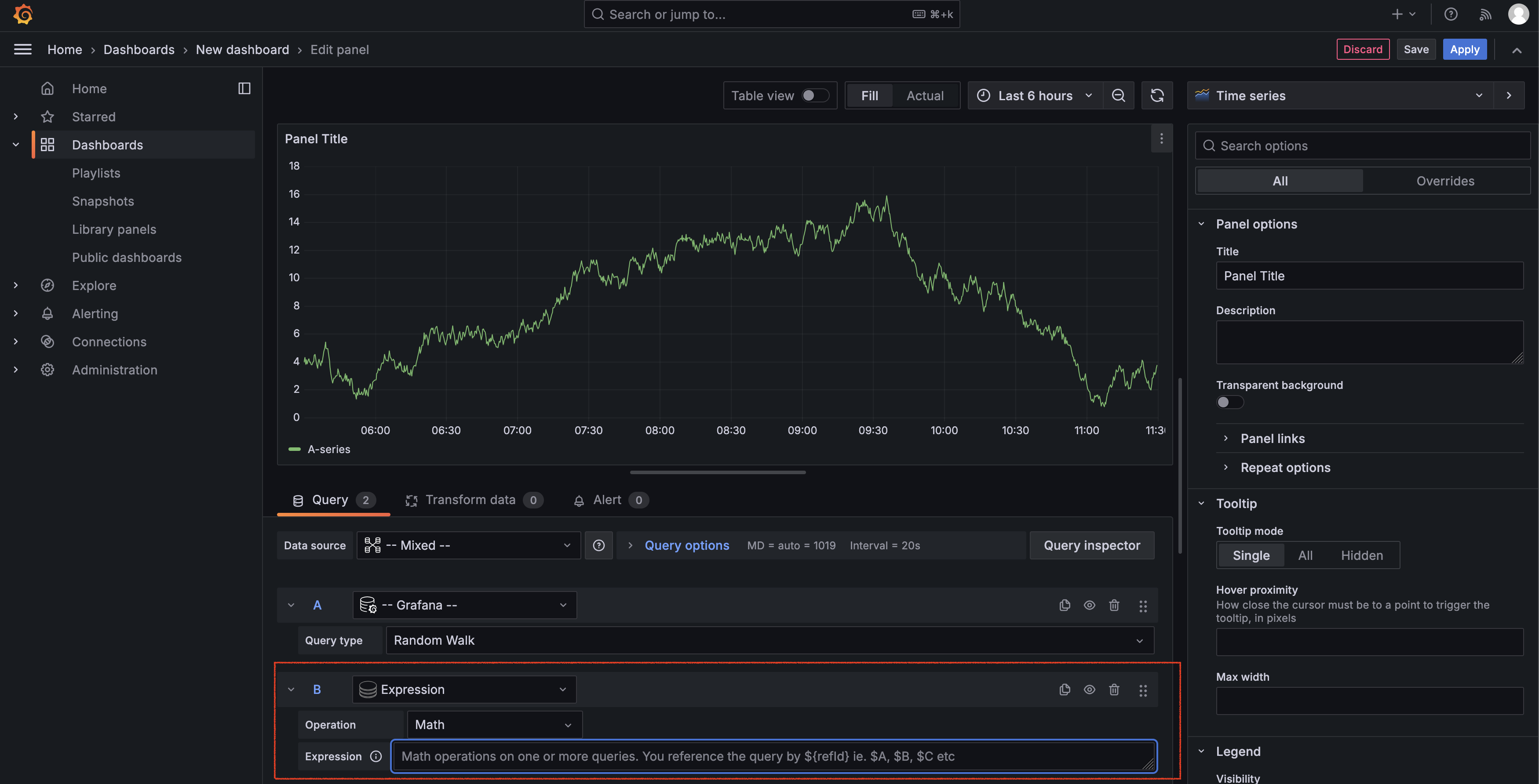Screen dimensions: 1539x784
Task: Click the news feed icon in header
Action: (1484, 15)
